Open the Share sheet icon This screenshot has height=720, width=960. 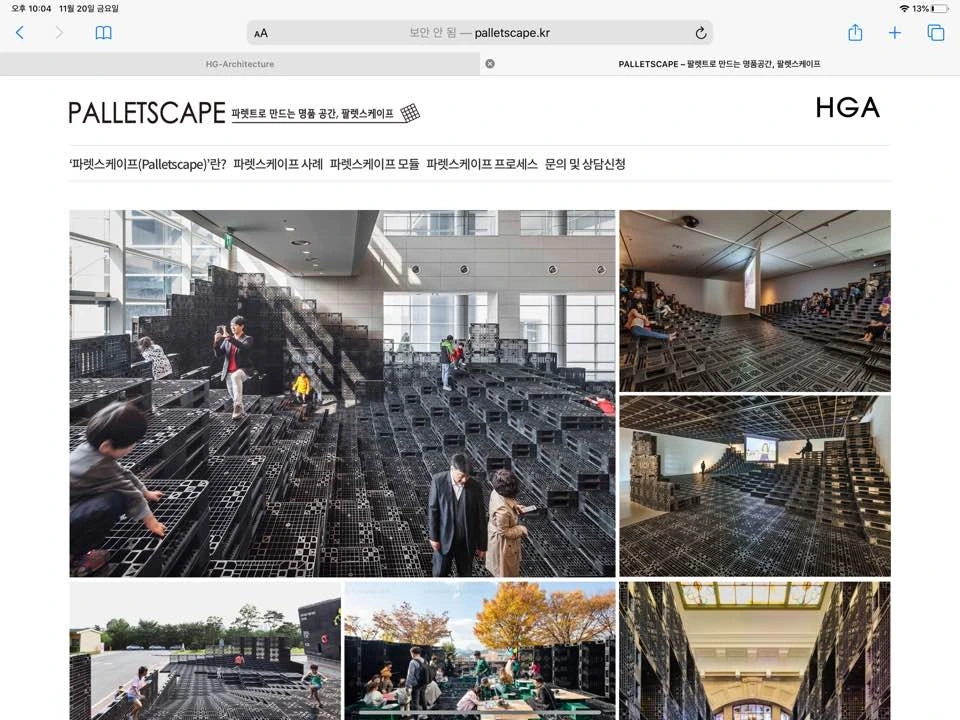point(855,32)
